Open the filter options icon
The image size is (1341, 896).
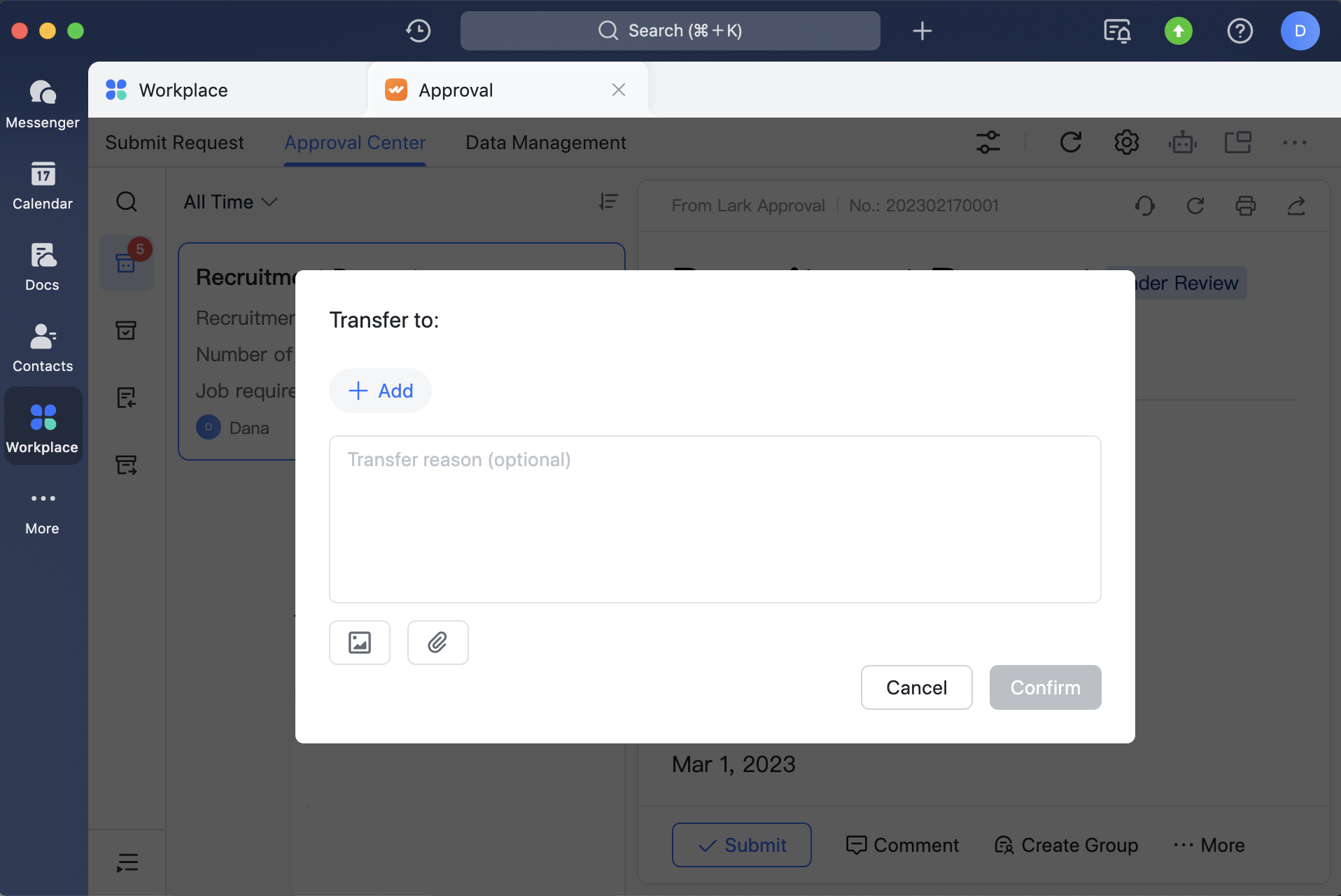coord(988,142)
